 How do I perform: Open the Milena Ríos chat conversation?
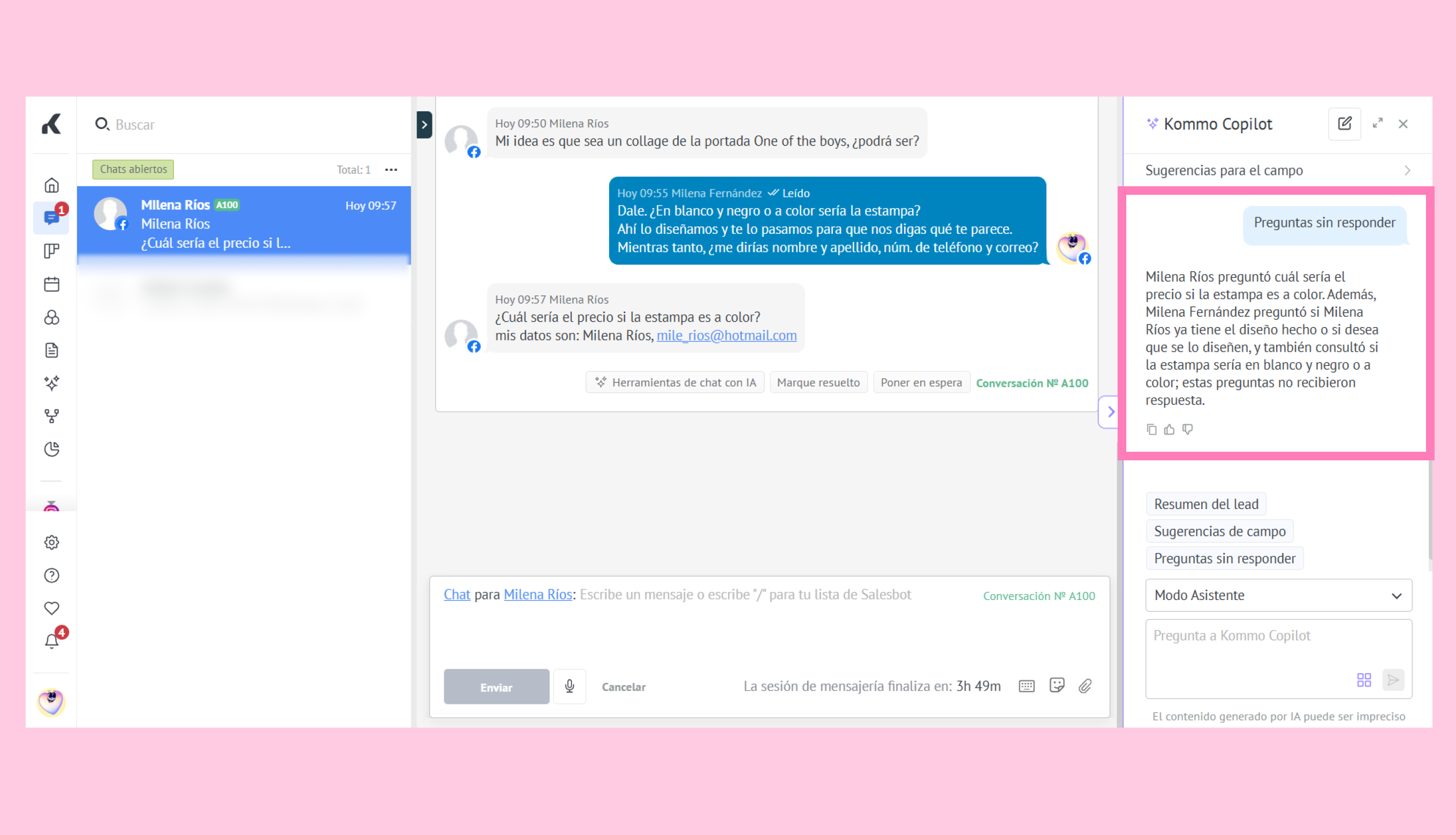click(x=244, y=224)
